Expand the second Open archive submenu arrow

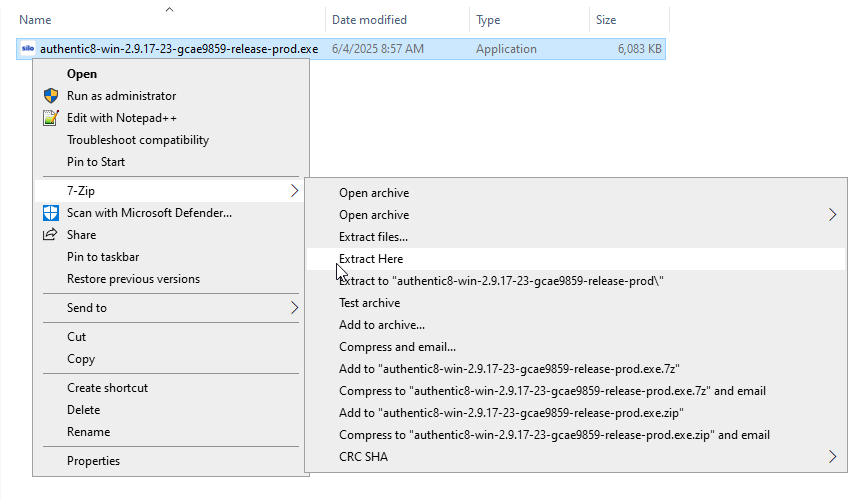coord(832,215)
